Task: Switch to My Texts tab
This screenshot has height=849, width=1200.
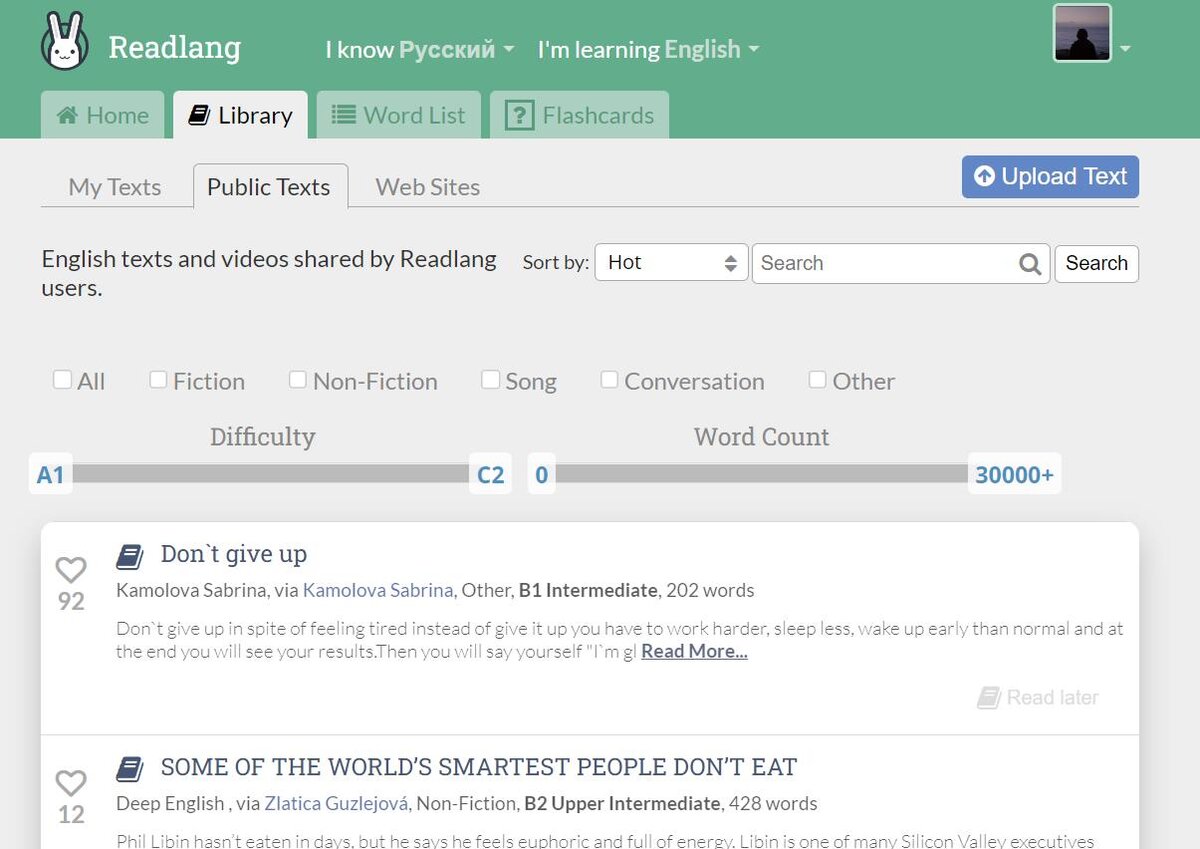Action: tap(115, 187)
